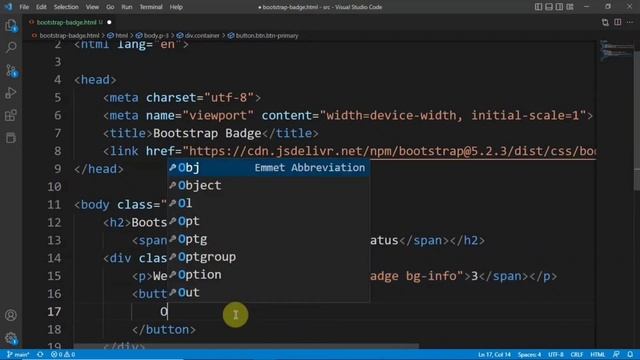Open the Explorer view in activity bar
Screen dimensions: 640x360
tap(11, 26)
